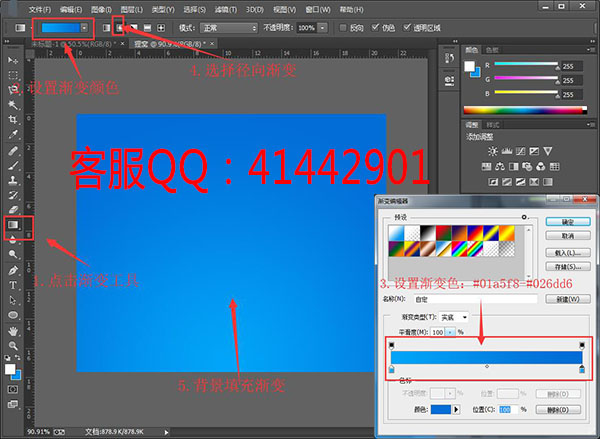Select the Gradient tool in toolbox
Screen dimensions: 600x439
13,225
